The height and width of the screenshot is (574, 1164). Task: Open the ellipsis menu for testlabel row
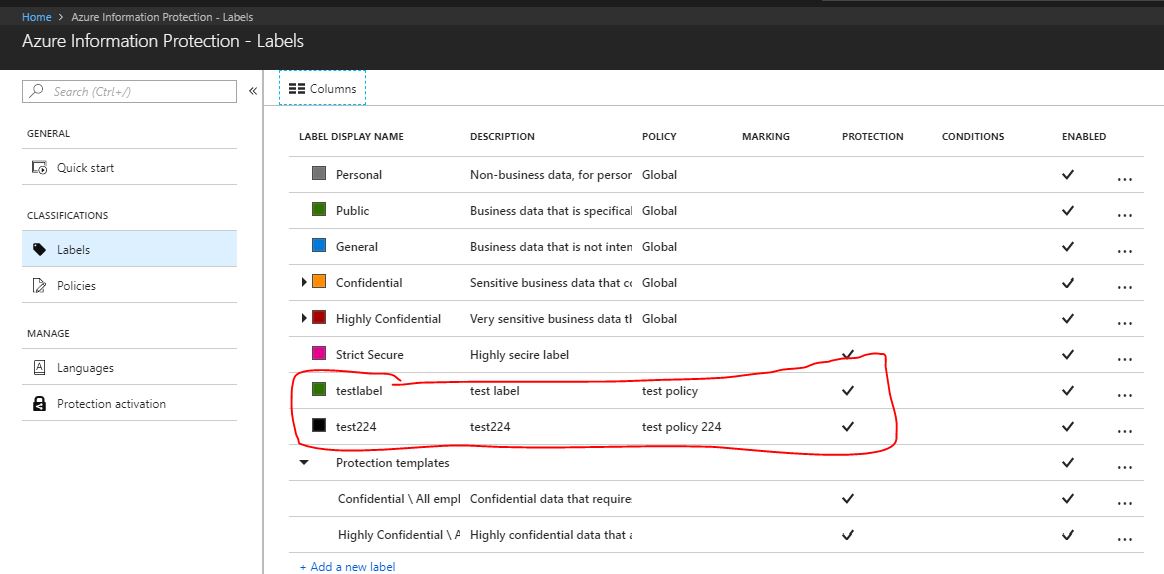tap(1124, 396)
